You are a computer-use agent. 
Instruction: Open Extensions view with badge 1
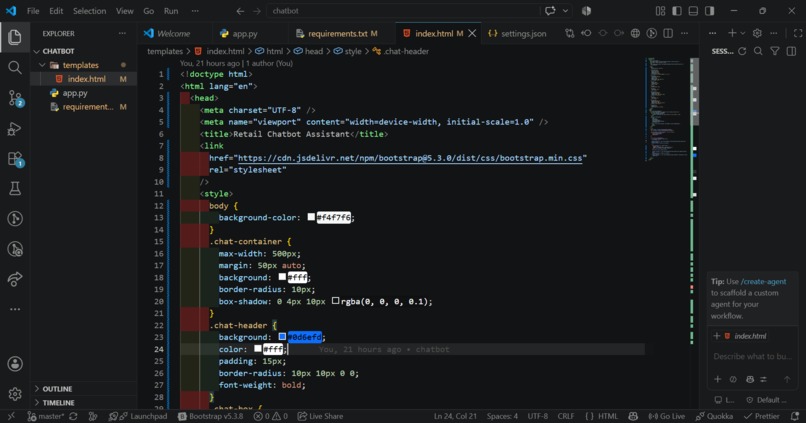(x=15, y=159)
